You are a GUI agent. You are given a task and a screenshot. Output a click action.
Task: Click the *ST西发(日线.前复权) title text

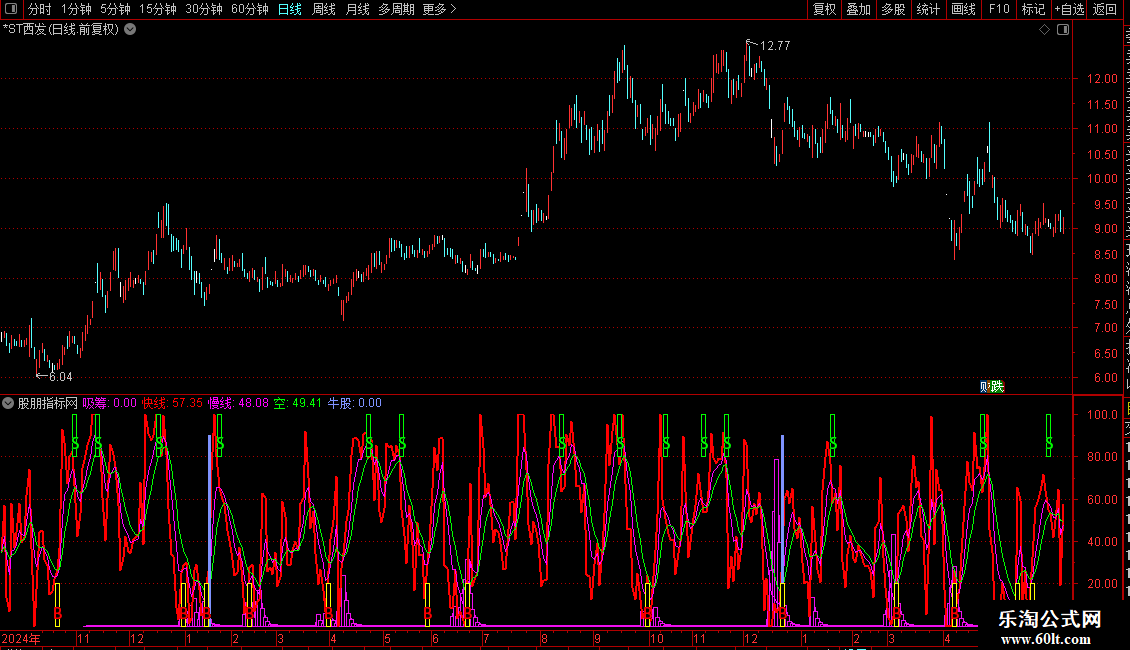click(x=61, y=30)
